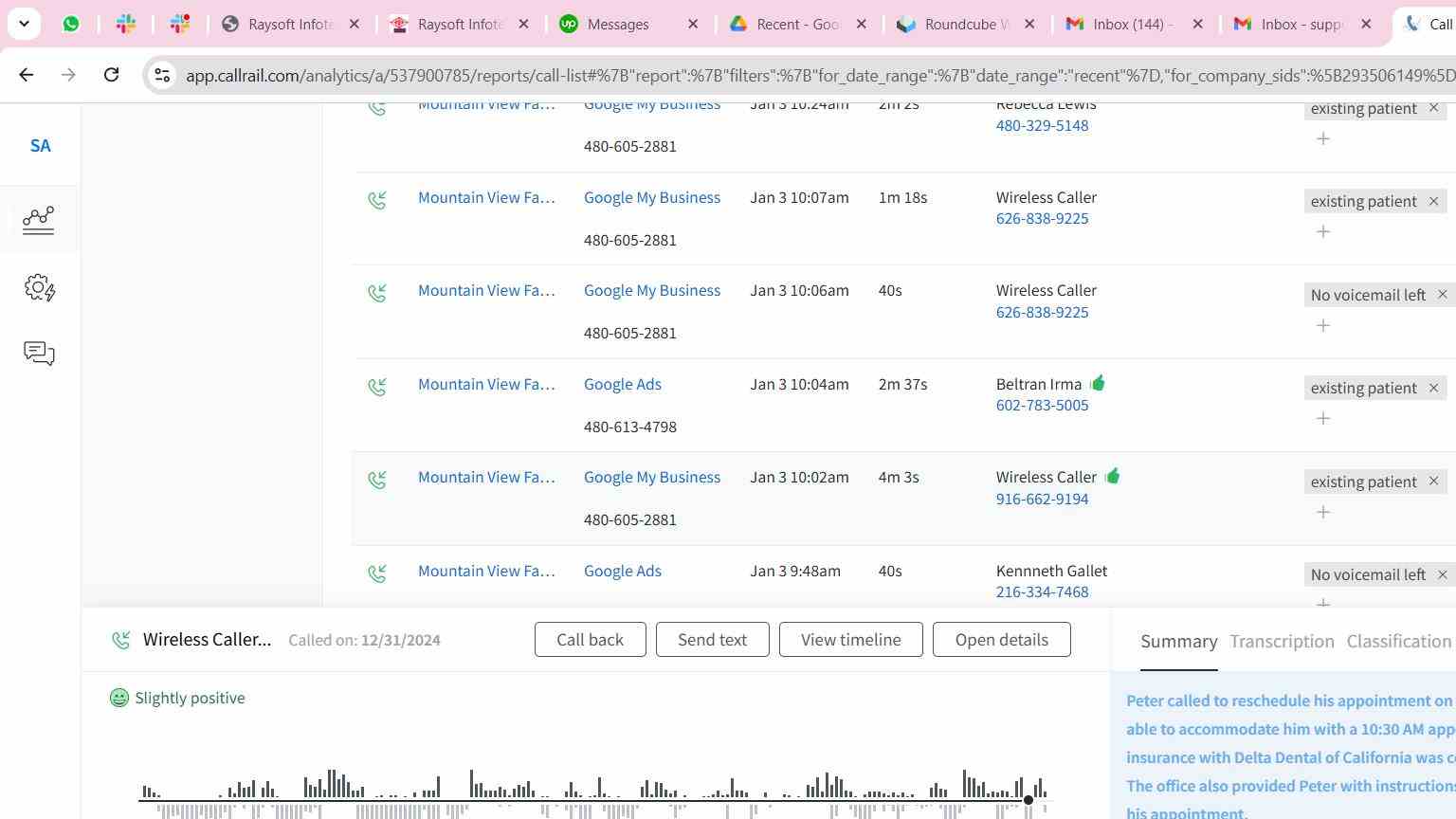This screenshot has width=1456, height=819.
Task: Click the Open details button
Action: coord(1002,640)
